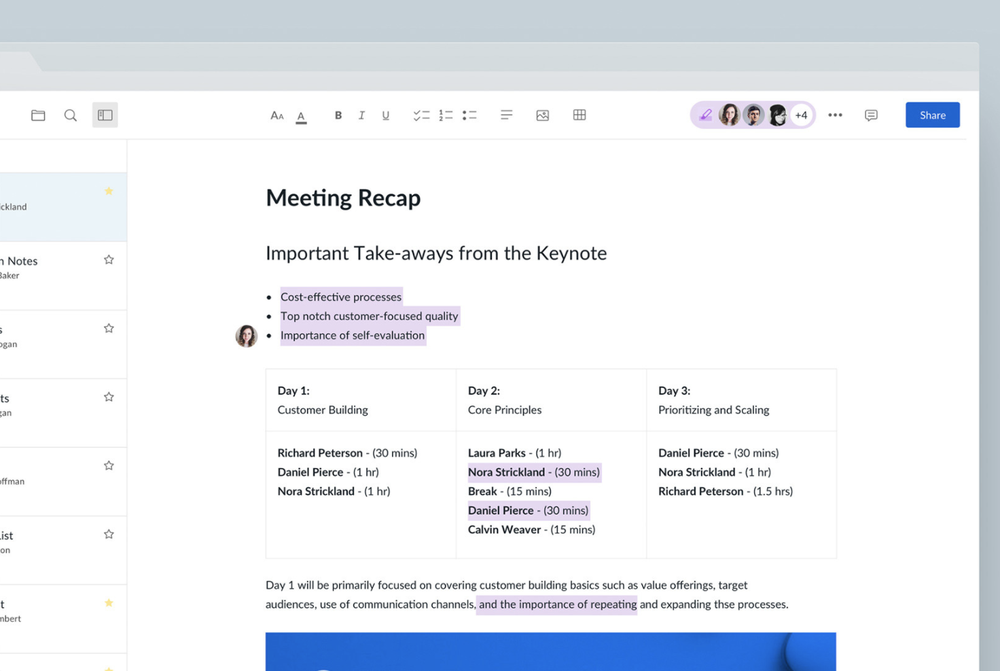Click 'Richard Peterson - (30 mins)' in Day 1
The image size is (1000, 671).
[347, 453]
